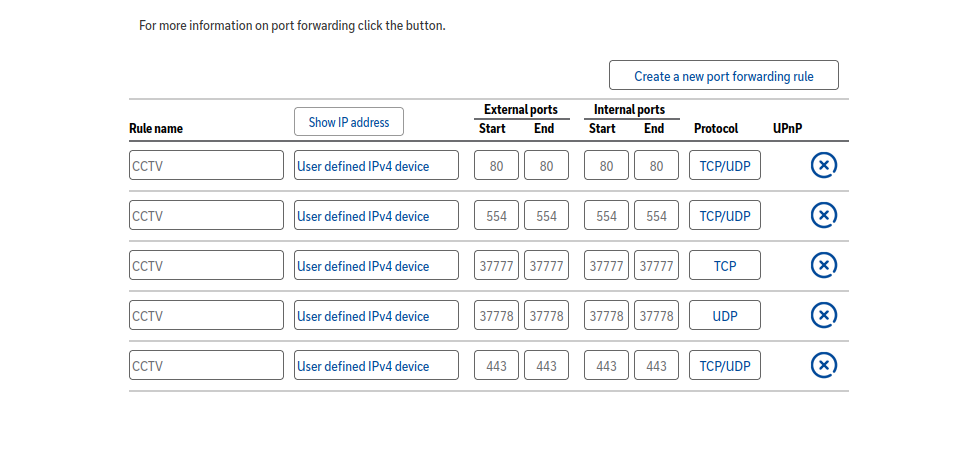Delete the port 443 CCTV rule
Image resolution: width=967 pixels, height=471 pixels.
(823, 365)
